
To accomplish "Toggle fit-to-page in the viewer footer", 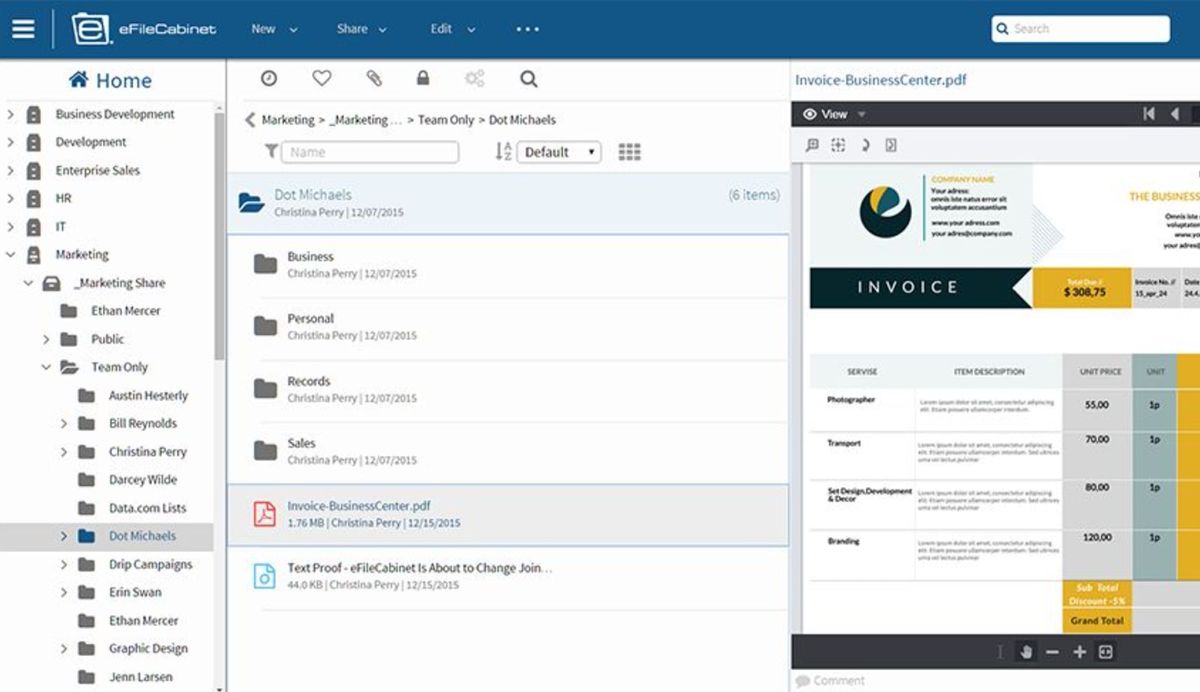I will [x=1105, y=652].
